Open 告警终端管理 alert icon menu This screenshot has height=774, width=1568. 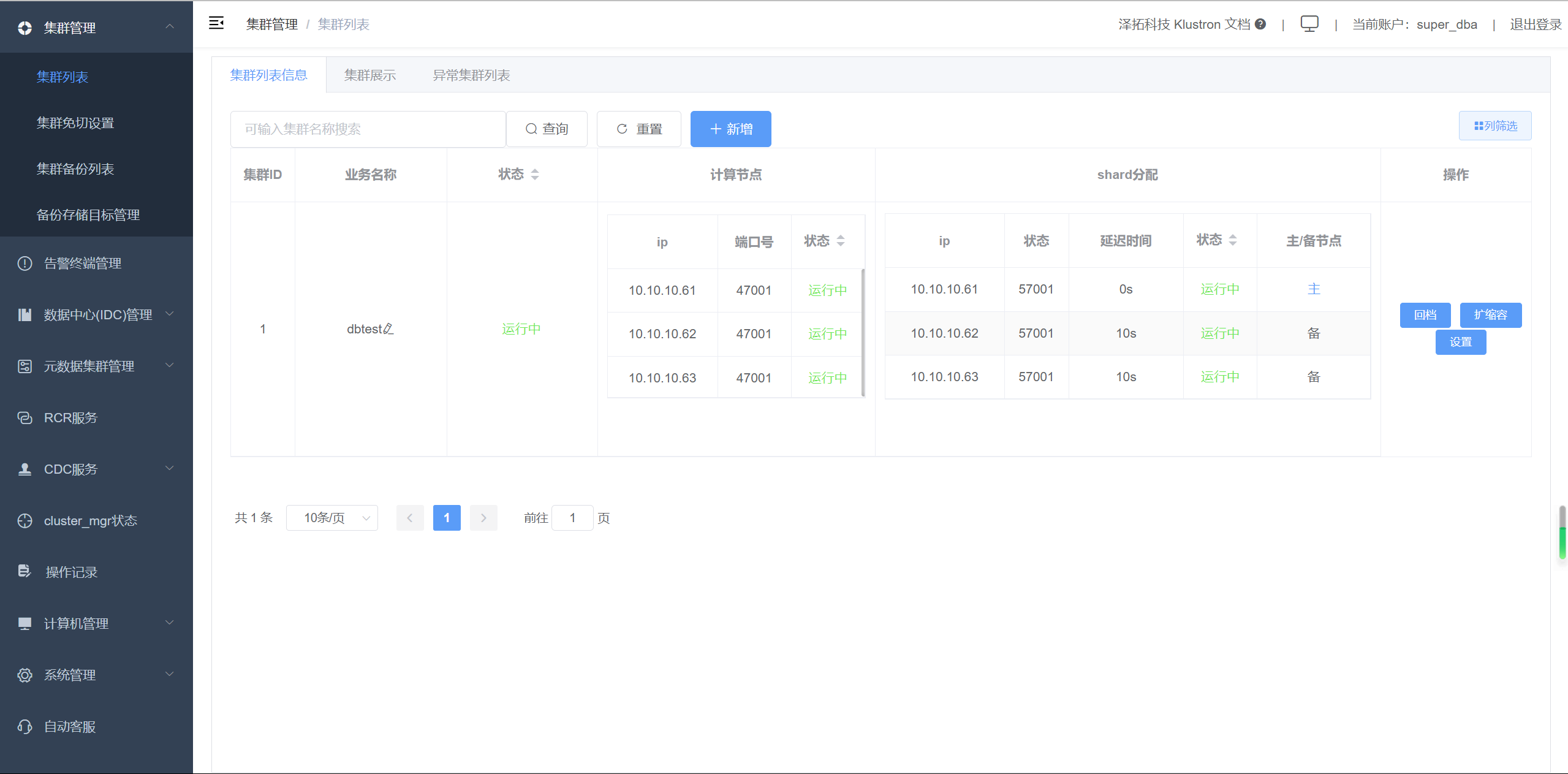click(83, 264)
